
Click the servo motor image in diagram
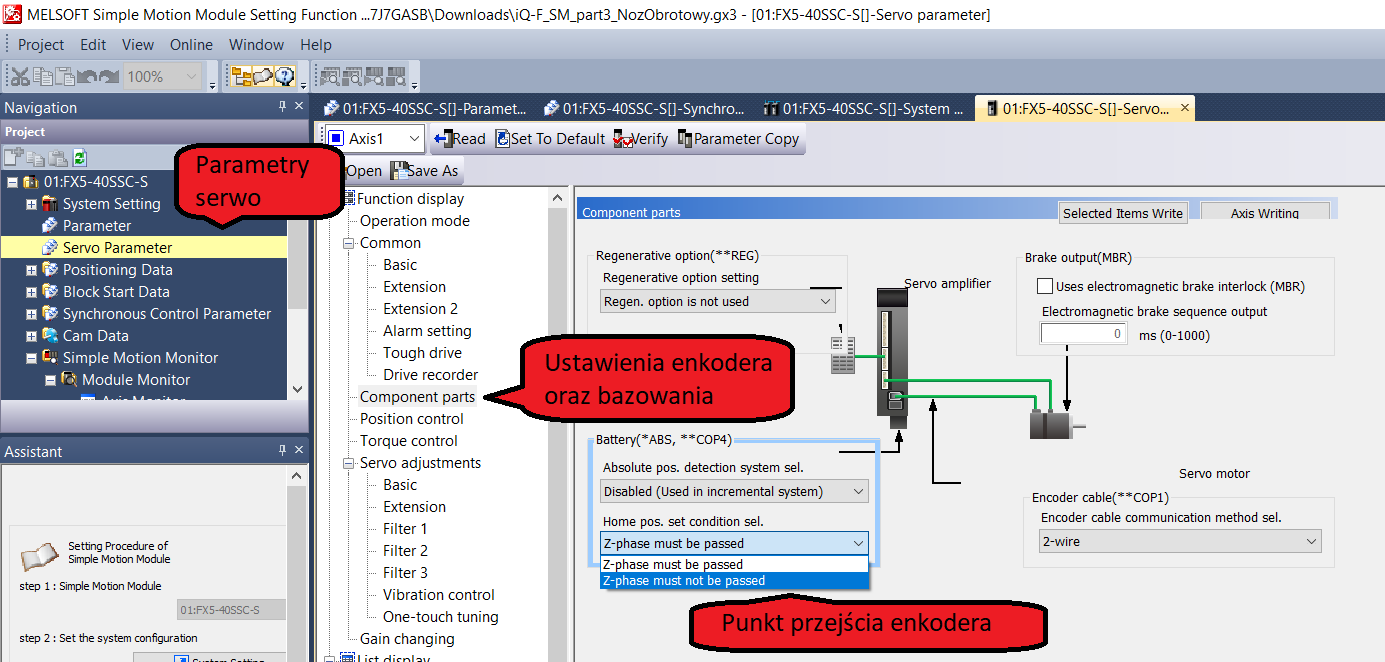click(1056, 424)
